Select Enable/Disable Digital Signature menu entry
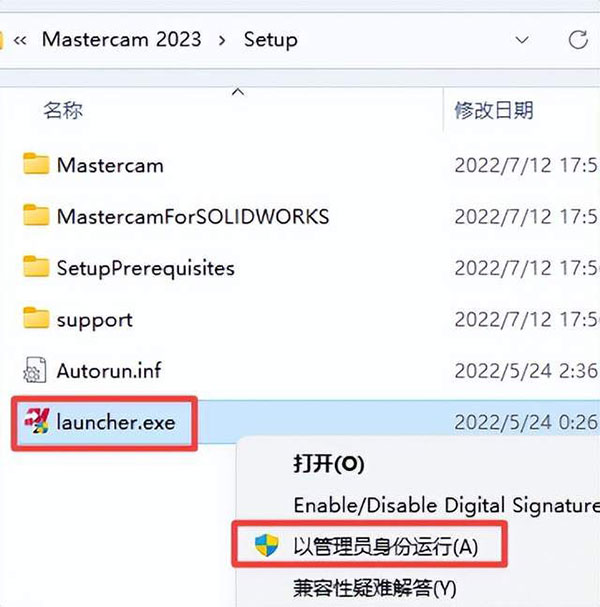600x607 pixels. point(447,505)
